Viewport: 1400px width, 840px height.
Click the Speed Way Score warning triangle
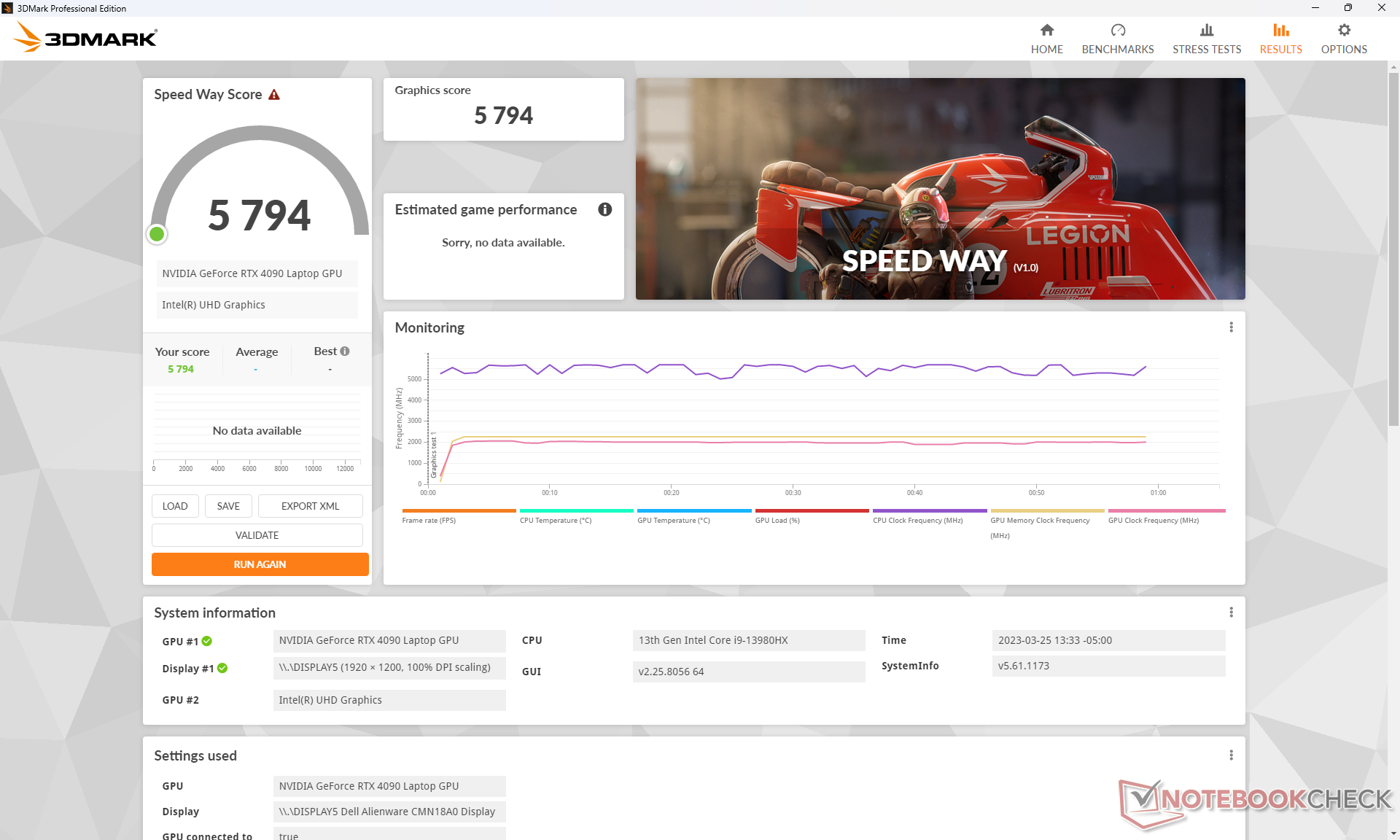pyautogui.click(x=274, y=95)
